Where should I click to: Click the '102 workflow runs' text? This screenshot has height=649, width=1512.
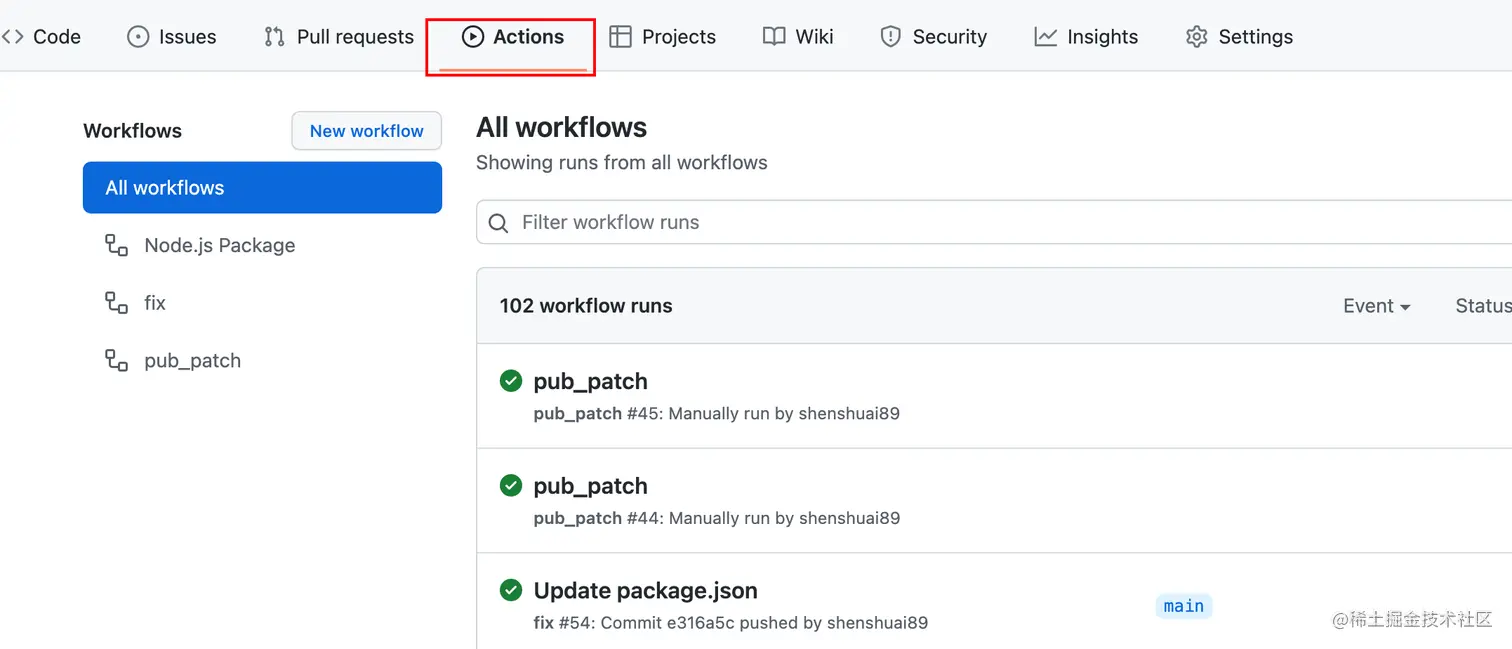click(586, 306)
